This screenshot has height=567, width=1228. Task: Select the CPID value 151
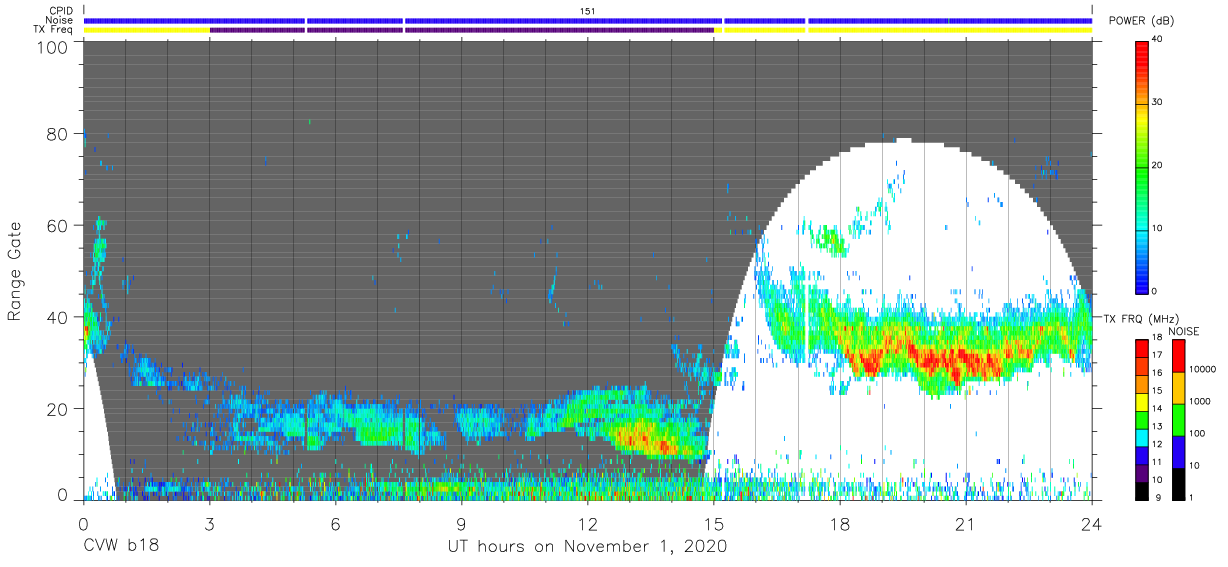[588, 11]
